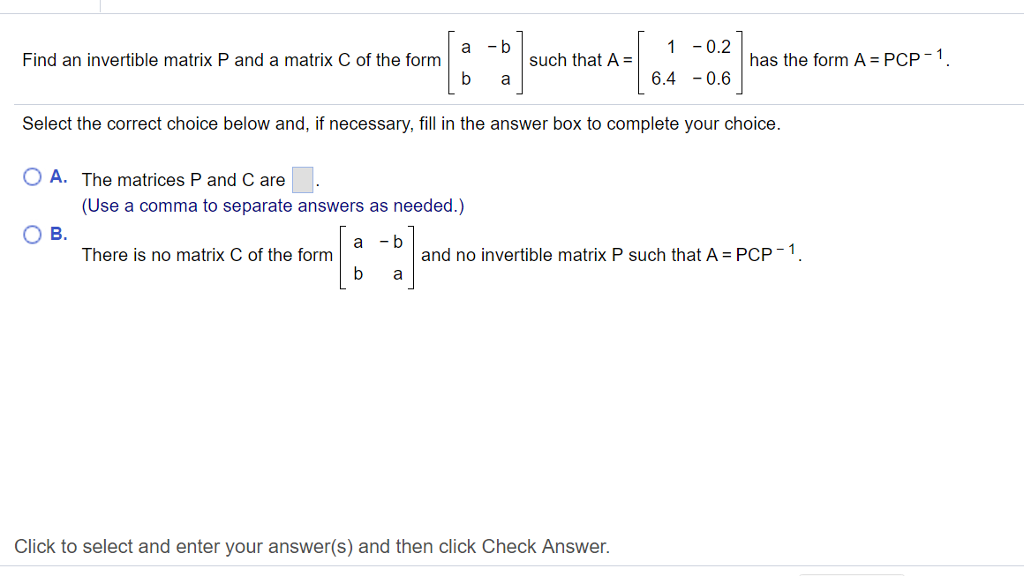Click 'The matrices P and C are' text
1024x576 pixels.
tap(184, 180)
